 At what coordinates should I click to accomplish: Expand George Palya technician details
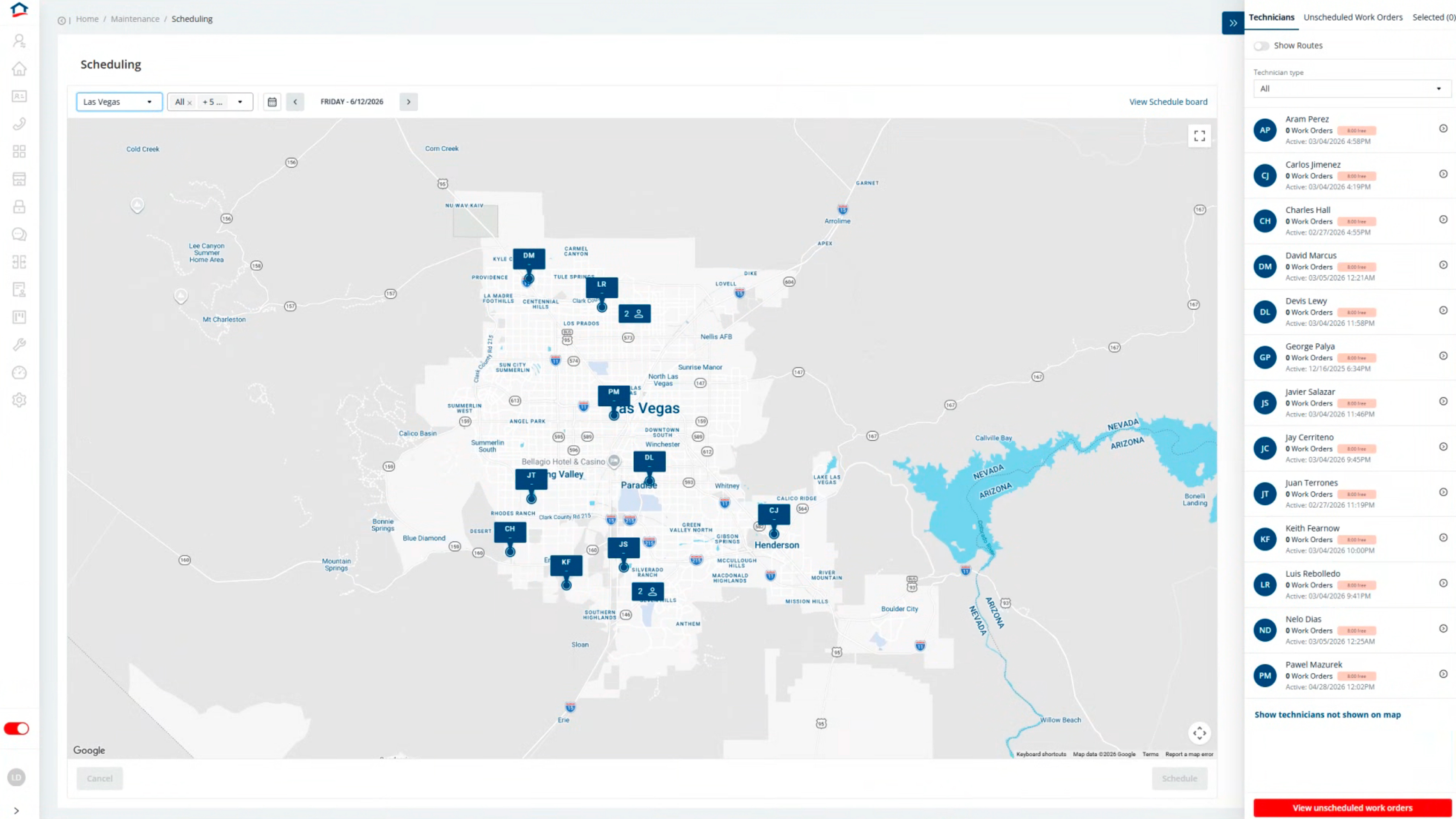1443,356
